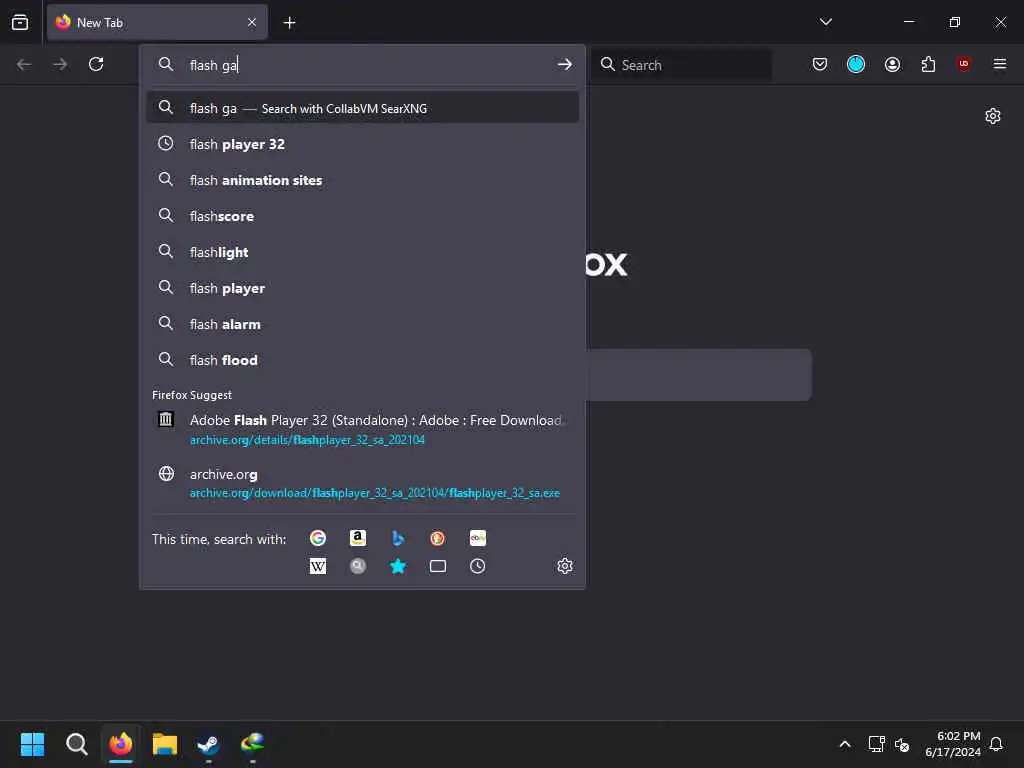This screenshot has width=1024, height=768.
Task: Open new tab page personalize gear
Action: coord(993,116)
